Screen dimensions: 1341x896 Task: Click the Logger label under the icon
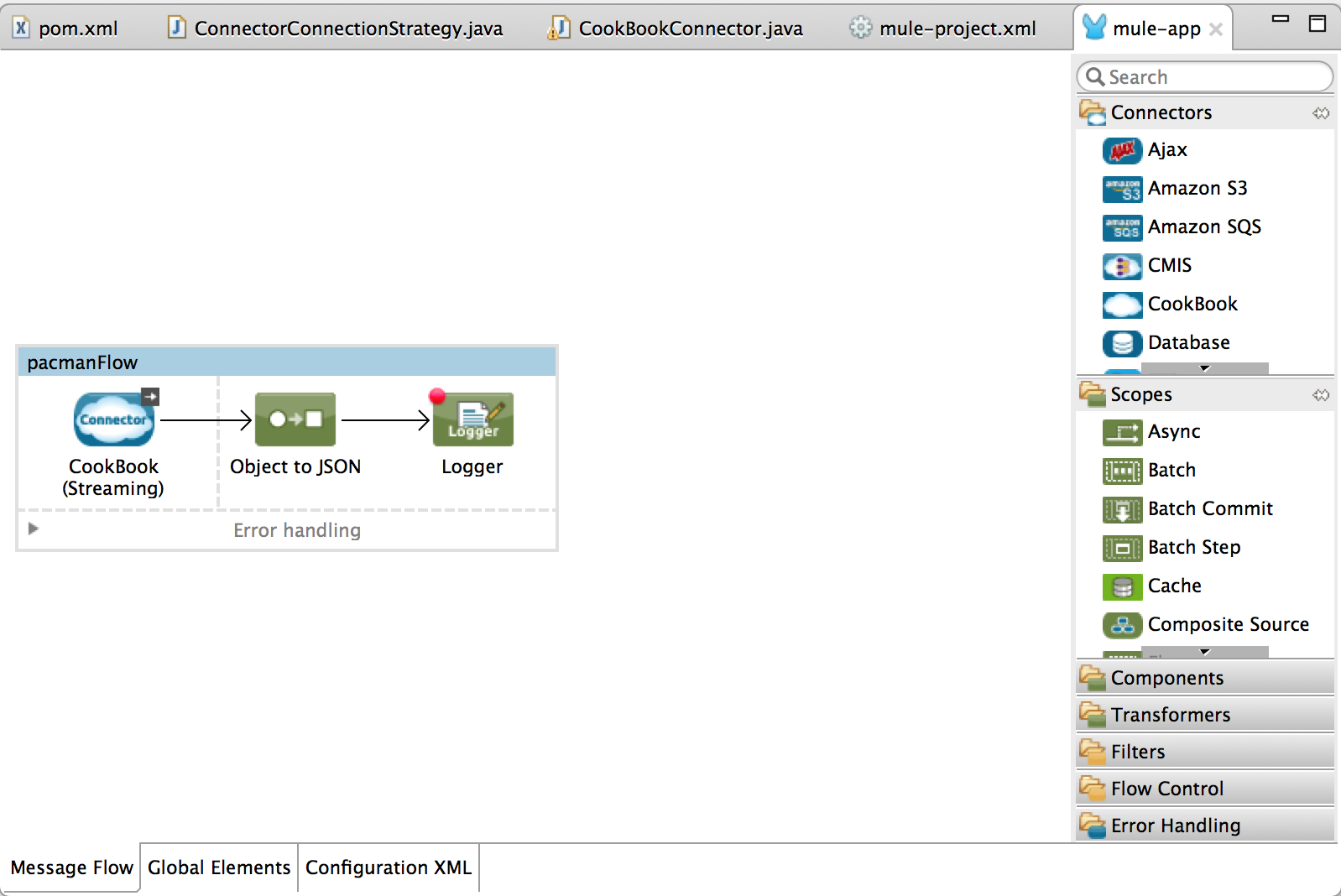pyautogui.click(x=472, y=467)
